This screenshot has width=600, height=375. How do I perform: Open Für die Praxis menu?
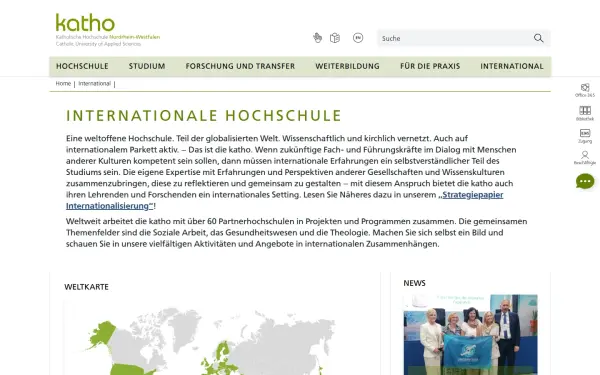coord(430,66)
